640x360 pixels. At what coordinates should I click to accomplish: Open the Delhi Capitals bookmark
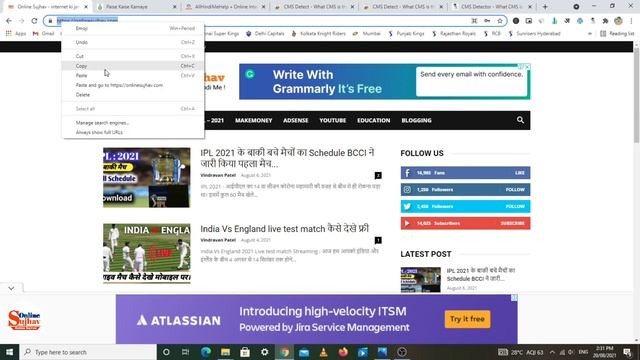coord(265,33)
